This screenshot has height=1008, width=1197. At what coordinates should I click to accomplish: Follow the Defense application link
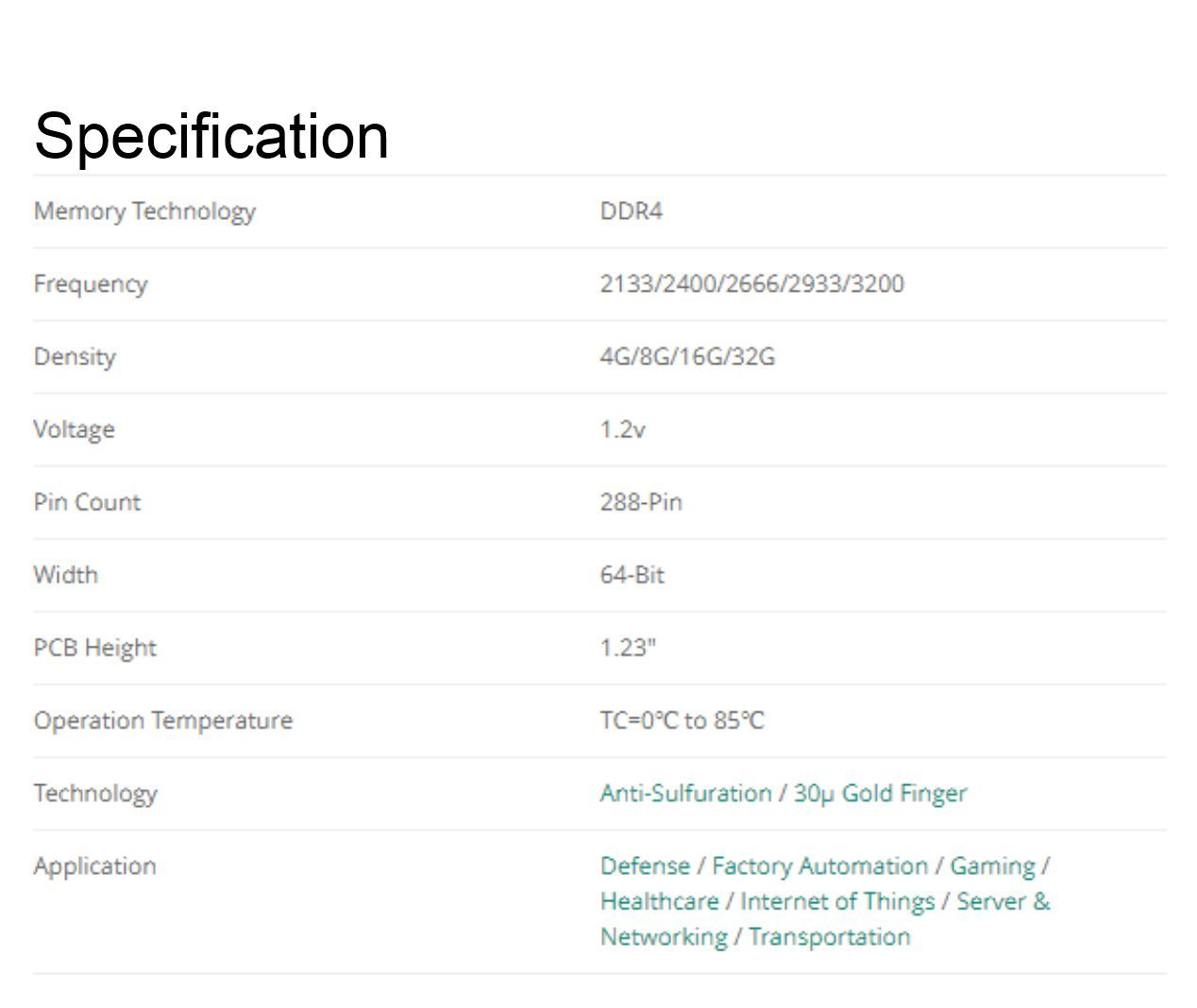point(645,865)
